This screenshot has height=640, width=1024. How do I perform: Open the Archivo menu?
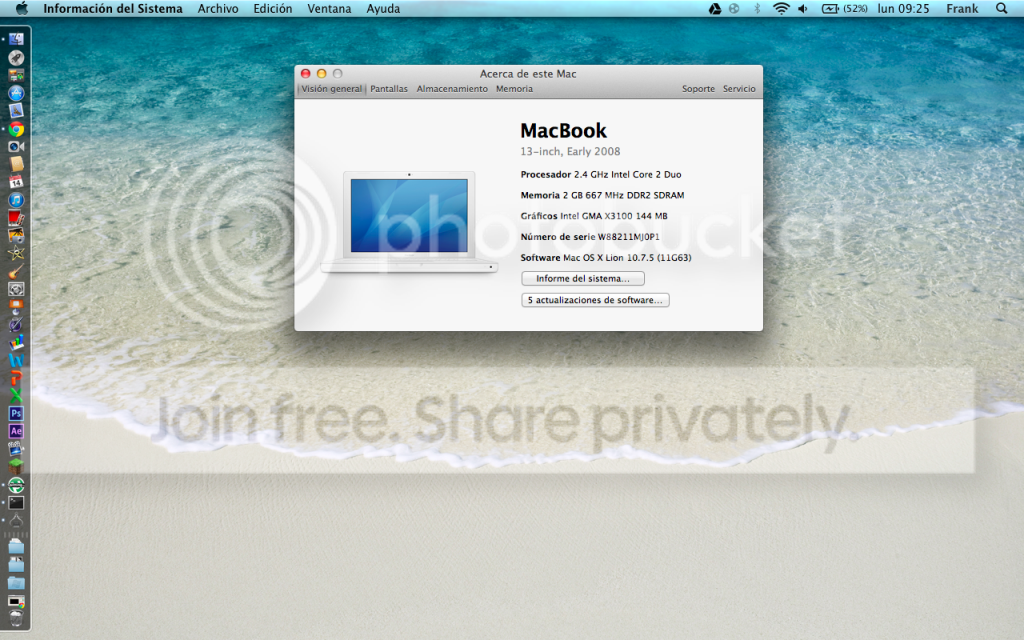218,9
